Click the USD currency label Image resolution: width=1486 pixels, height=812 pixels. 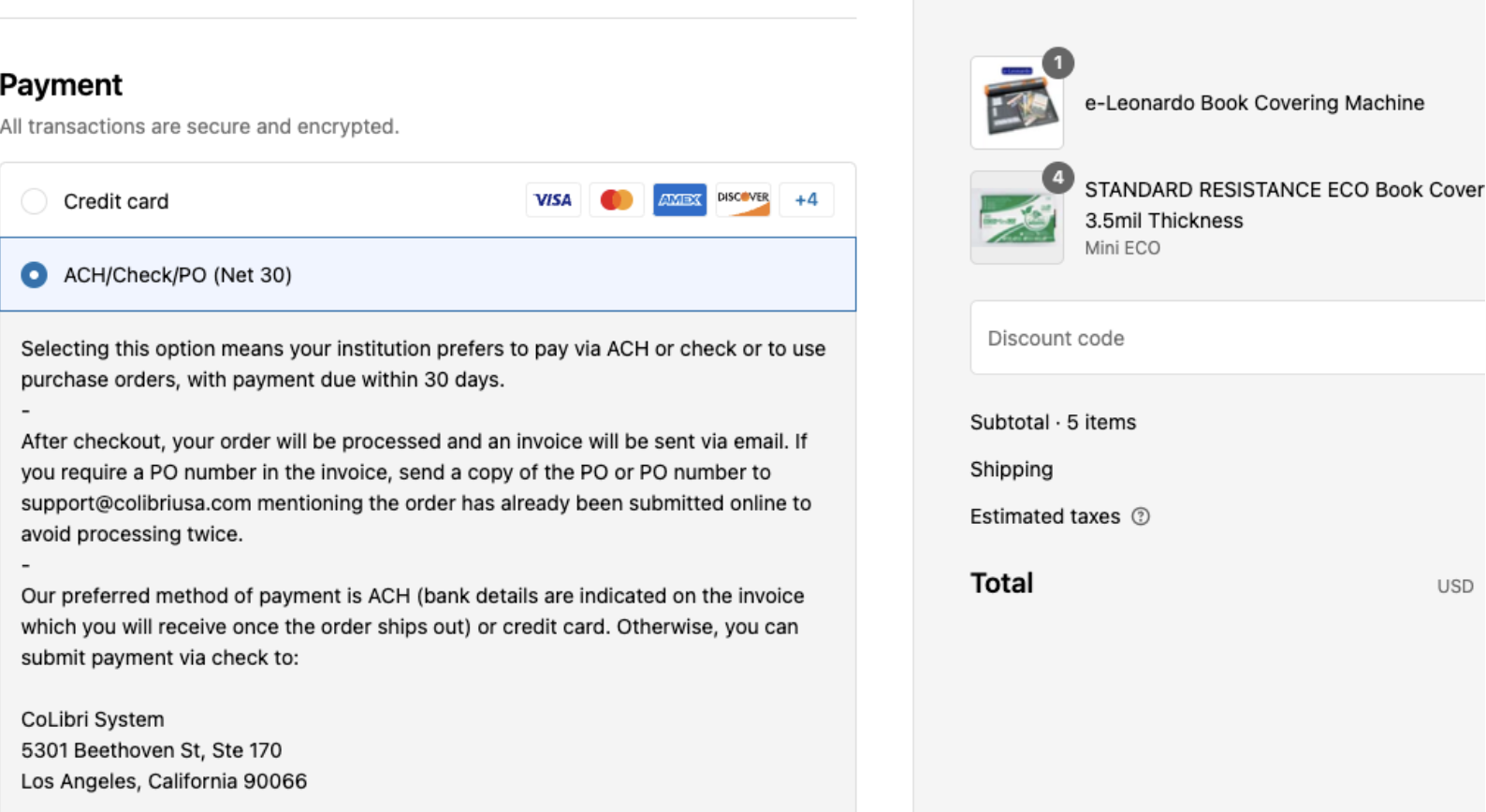point(1455,587)
